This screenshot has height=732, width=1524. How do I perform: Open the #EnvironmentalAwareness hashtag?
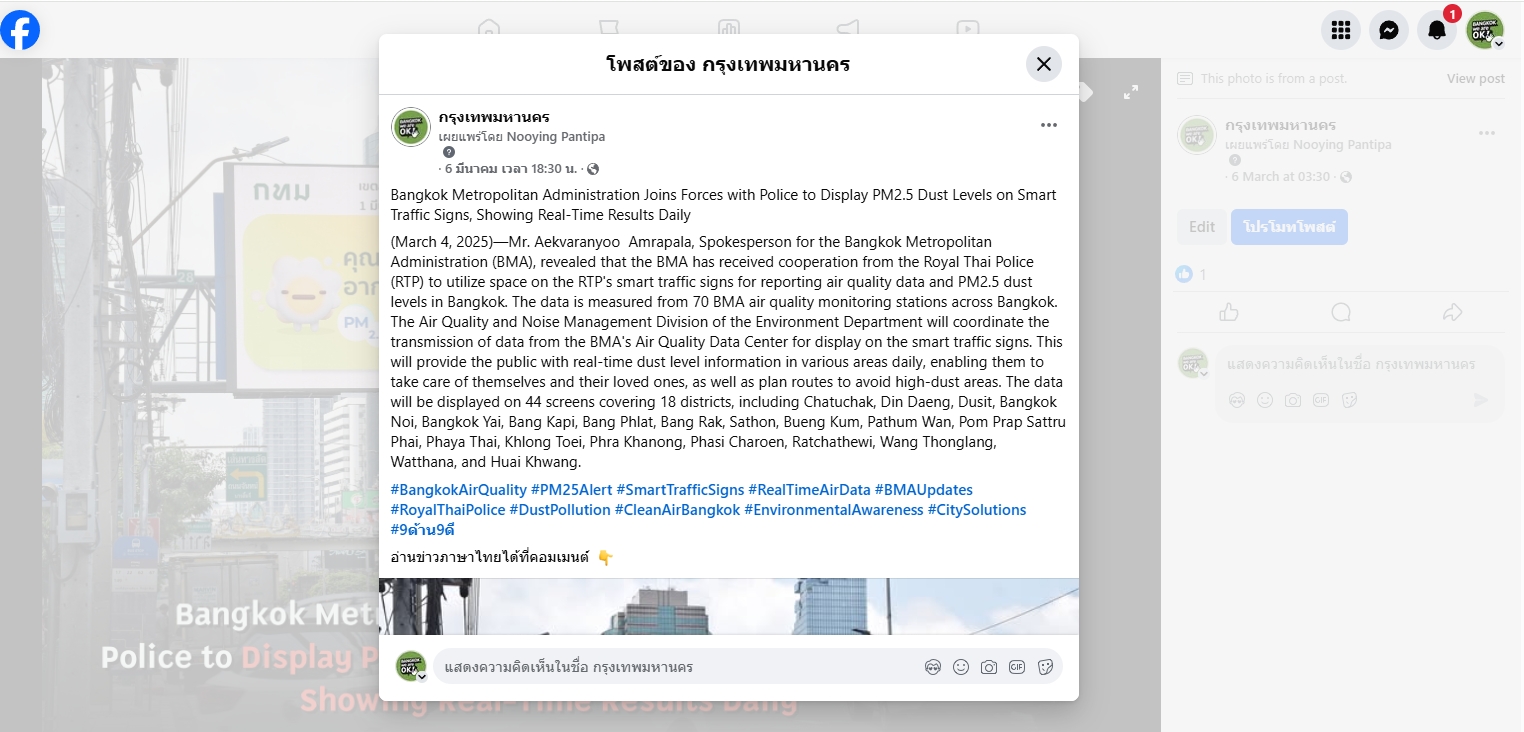click(x=834, y=510)
